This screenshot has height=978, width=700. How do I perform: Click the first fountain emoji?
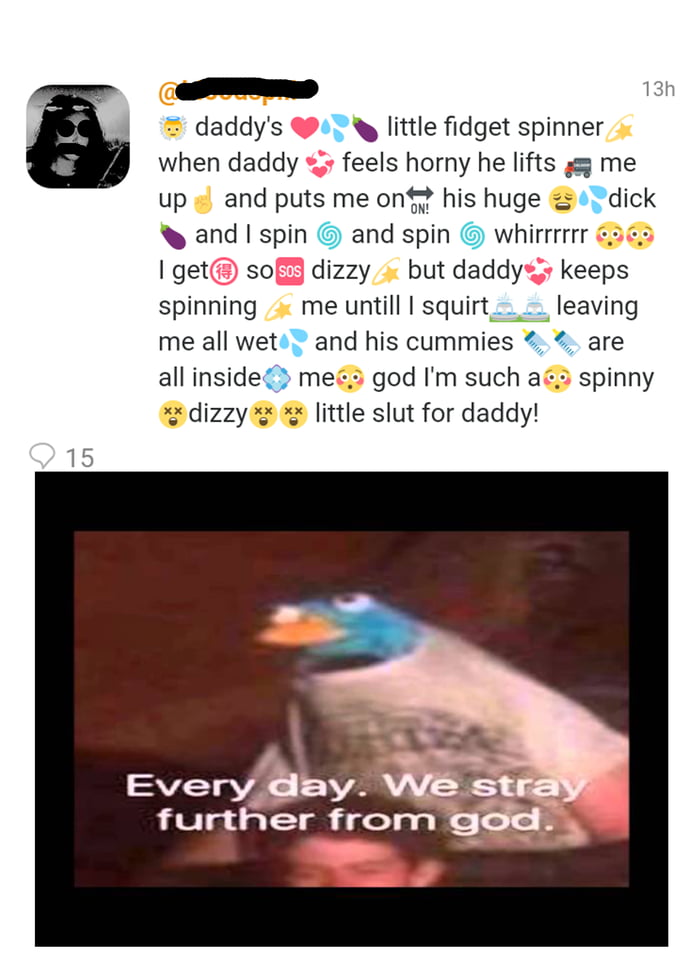[503, 307]
